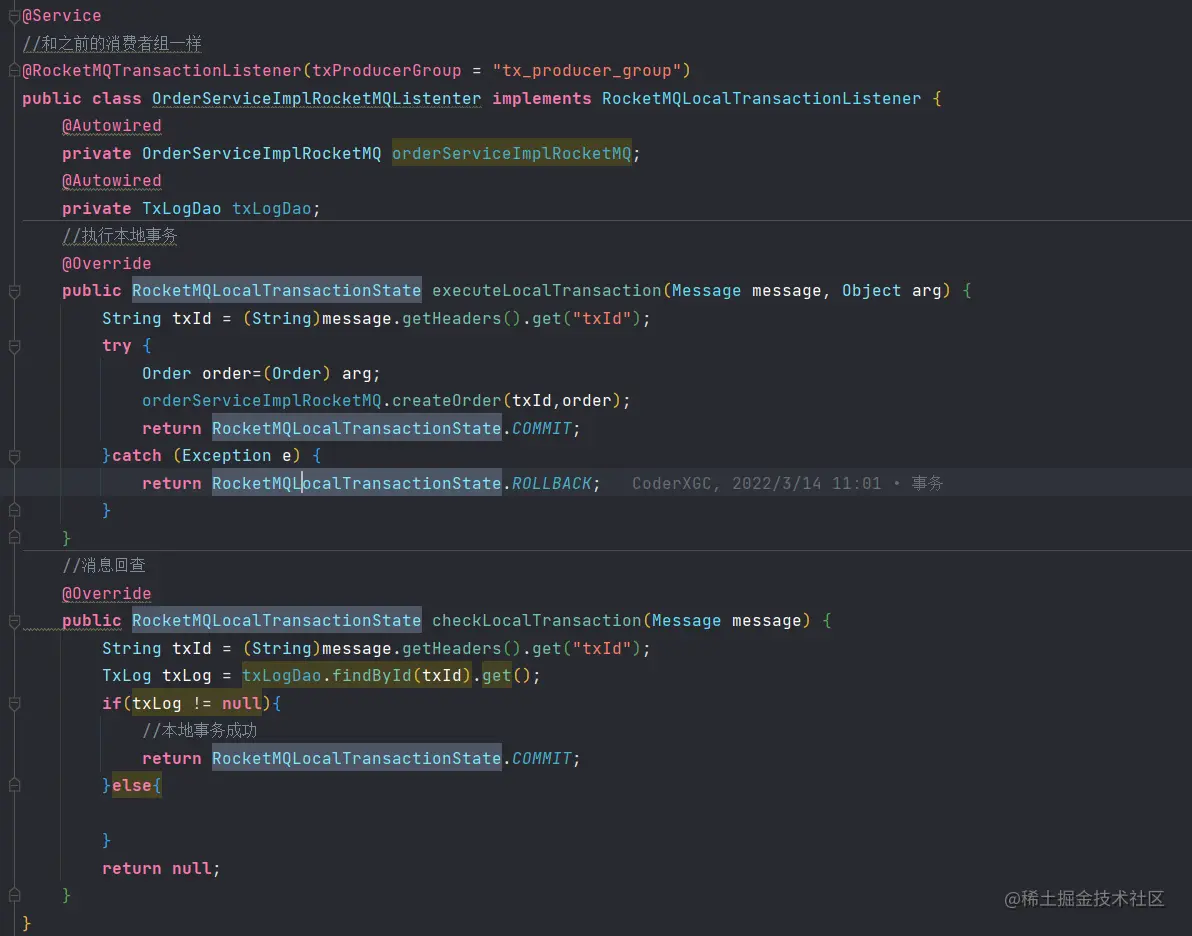Viewport: 1192px width, 936px height.
Task: Click @Autowired above the TxLogDao field
Action: tap(112, 181)
